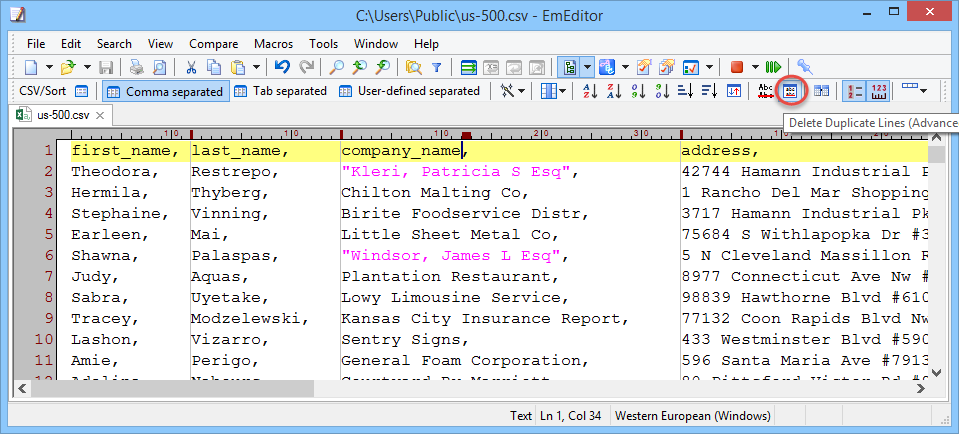Screen dimensions: 959x434
Task: Open Find with the plain magnifier icon
Action: pos(336,67)
